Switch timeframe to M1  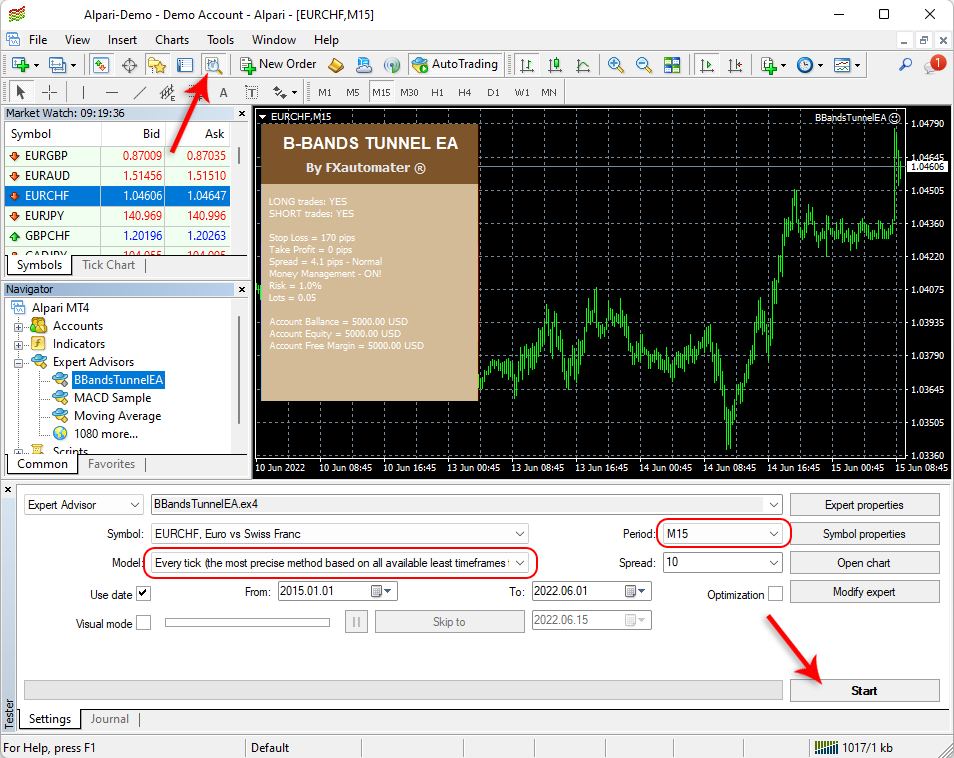(x=325, y=92)
